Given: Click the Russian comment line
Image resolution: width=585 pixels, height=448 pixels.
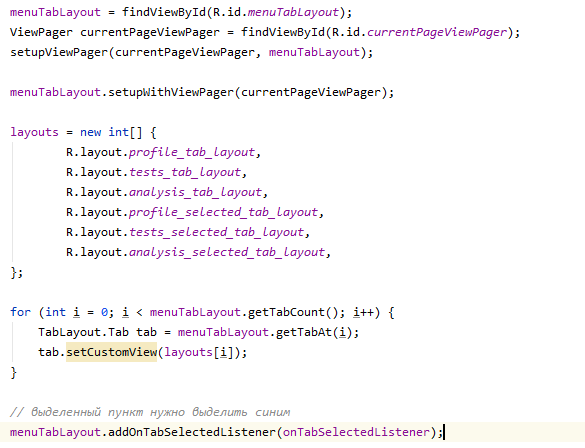Looking at the screenshot, I should pos(150,412).
